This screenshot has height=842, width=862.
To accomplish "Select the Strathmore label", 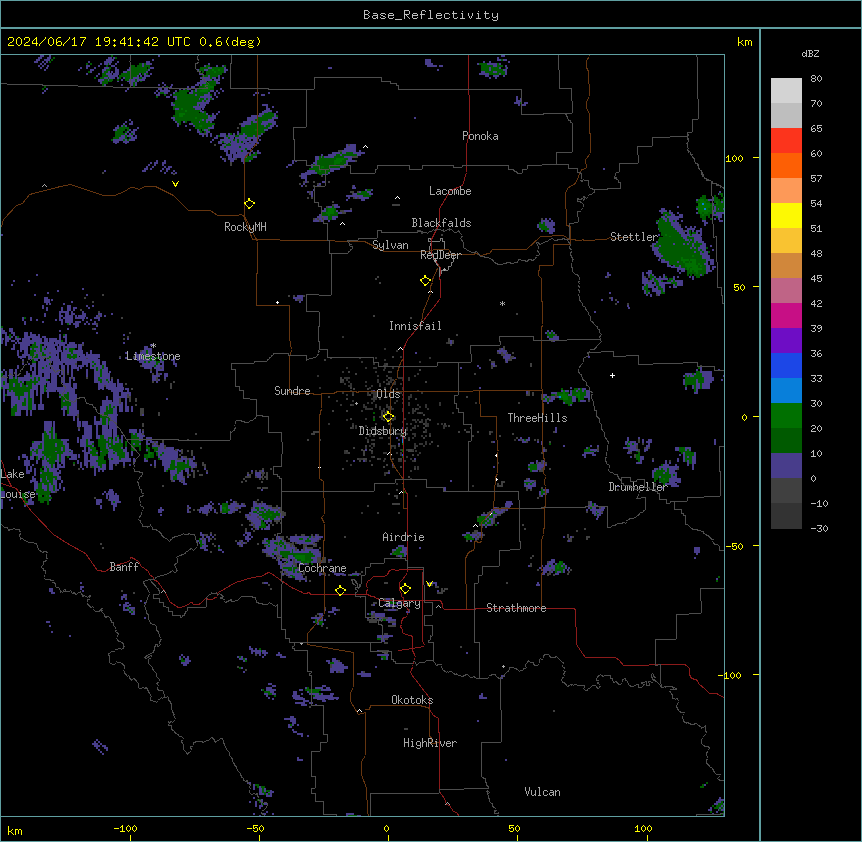I will [516, 608].
